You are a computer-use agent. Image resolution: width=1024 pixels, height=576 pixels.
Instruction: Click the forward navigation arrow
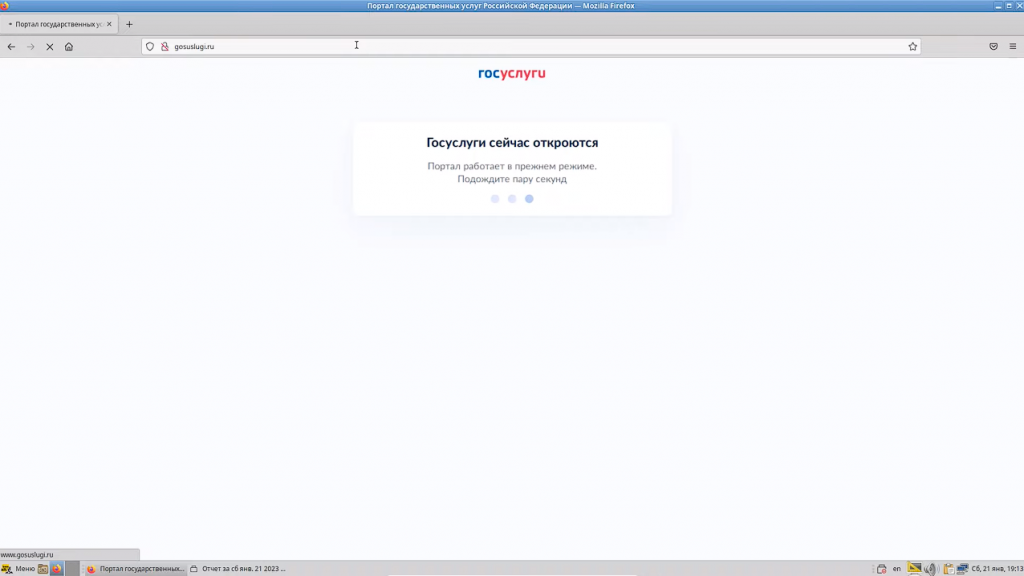31,46
